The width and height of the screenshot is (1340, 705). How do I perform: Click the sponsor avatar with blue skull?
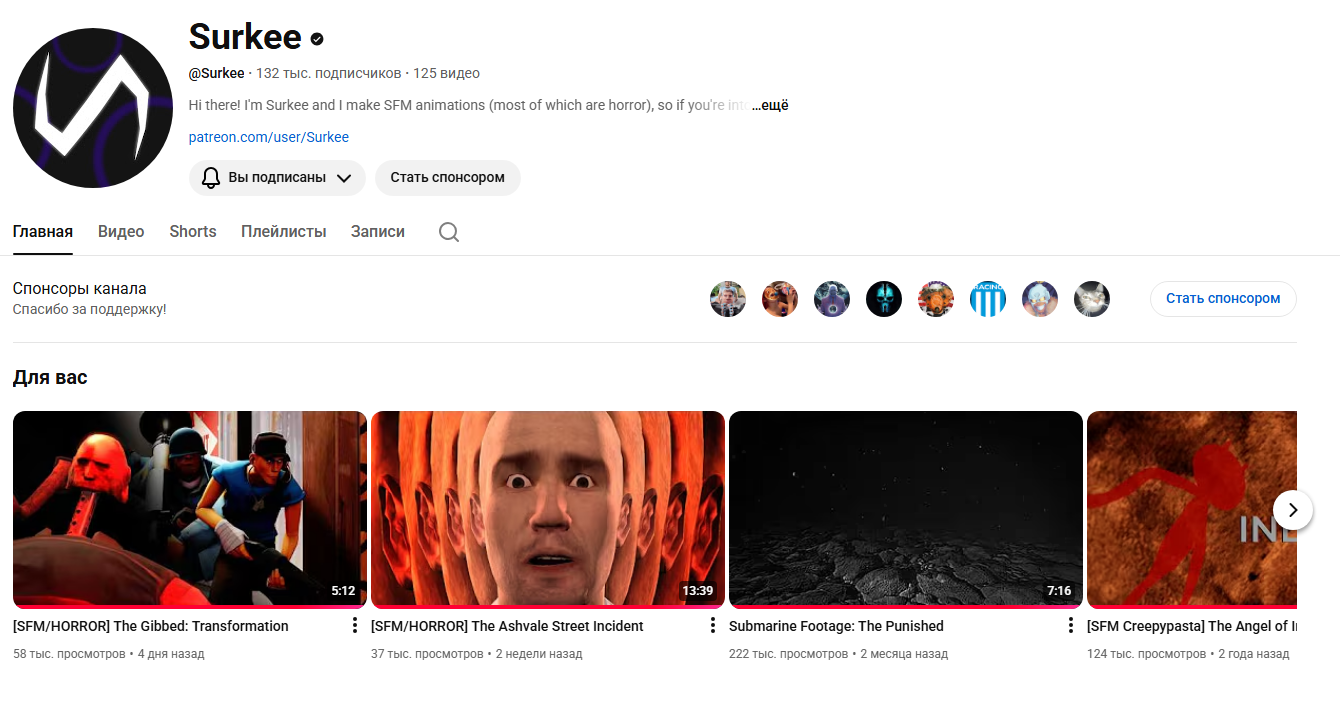pyautogui.click(x=884, y=299)
